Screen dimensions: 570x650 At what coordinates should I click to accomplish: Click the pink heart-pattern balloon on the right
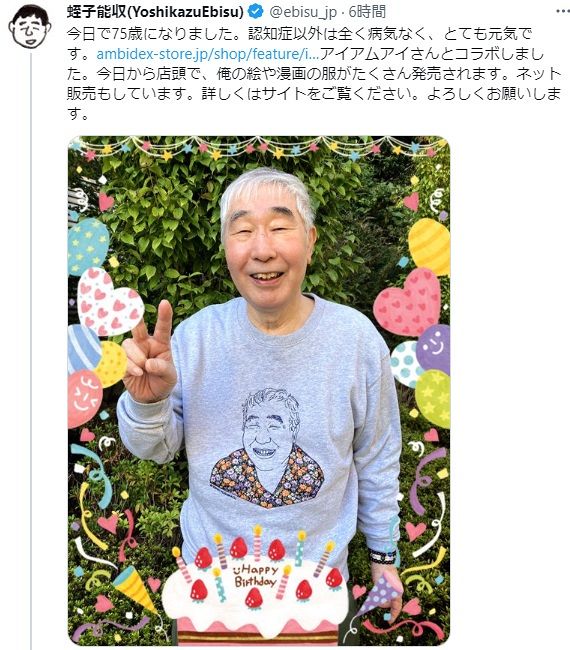(x=407, y=302)
